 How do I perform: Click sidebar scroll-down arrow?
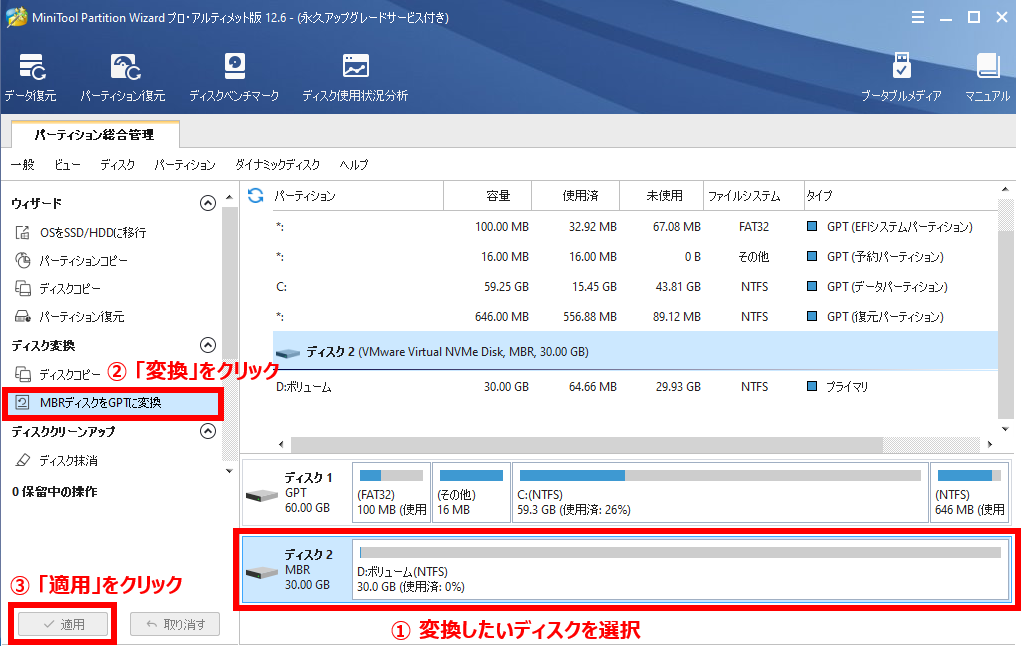229,471
